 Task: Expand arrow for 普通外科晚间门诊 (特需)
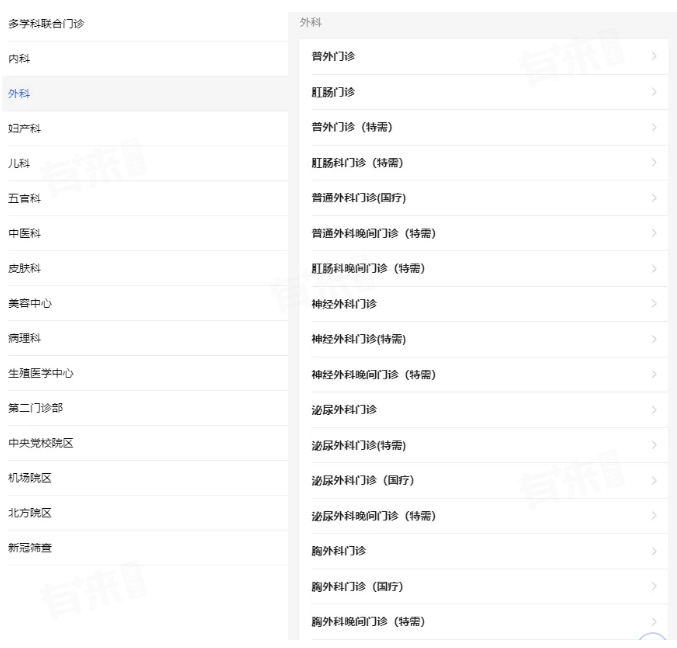pos(653,233)
